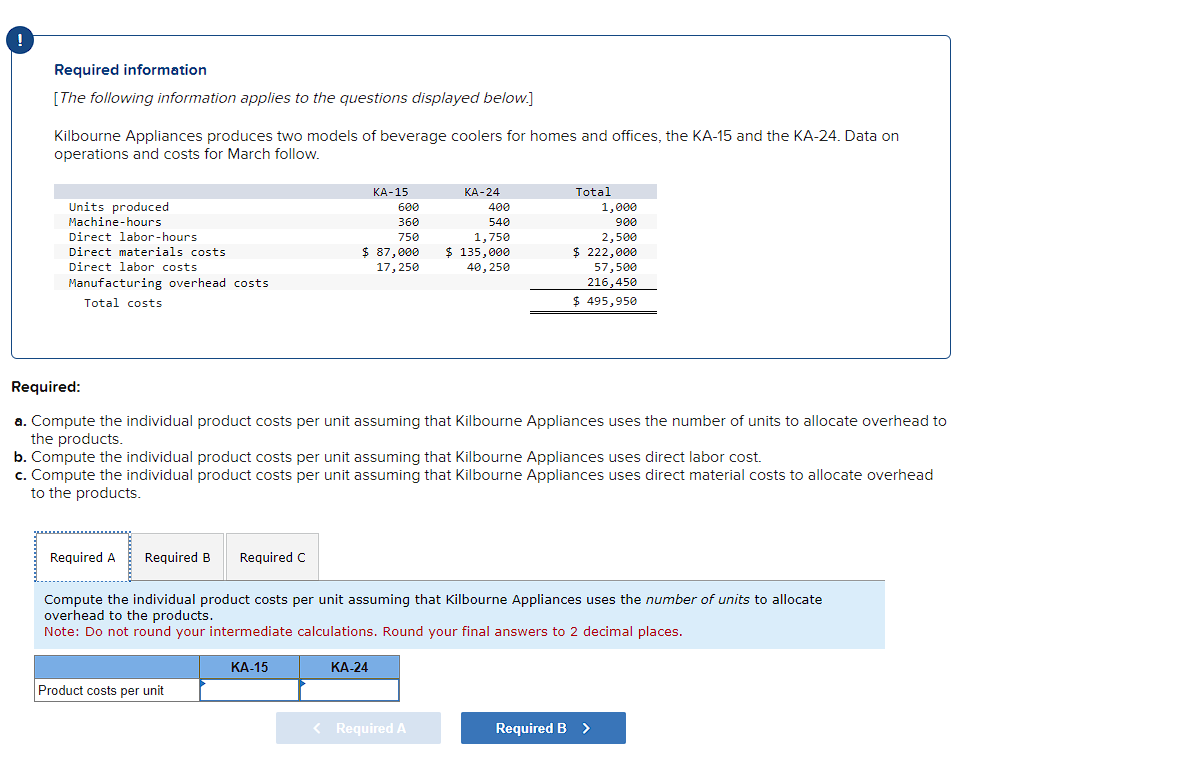Image resolution: width=1190 pixels, height=777 pixels.
Task: Click the 'Direct labor-hours' row label
Action: [133, 237]
